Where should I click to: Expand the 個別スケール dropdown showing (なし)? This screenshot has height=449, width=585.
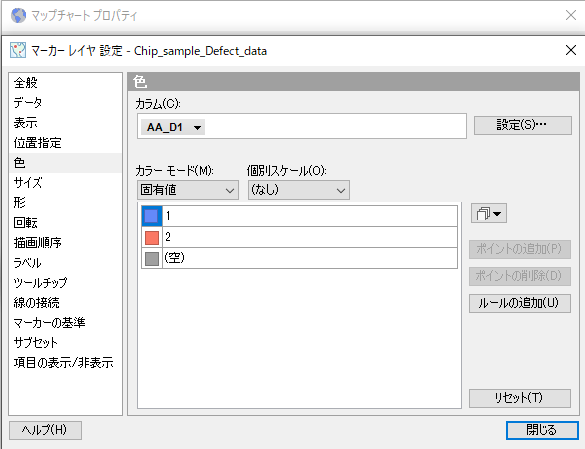[299, 190]
